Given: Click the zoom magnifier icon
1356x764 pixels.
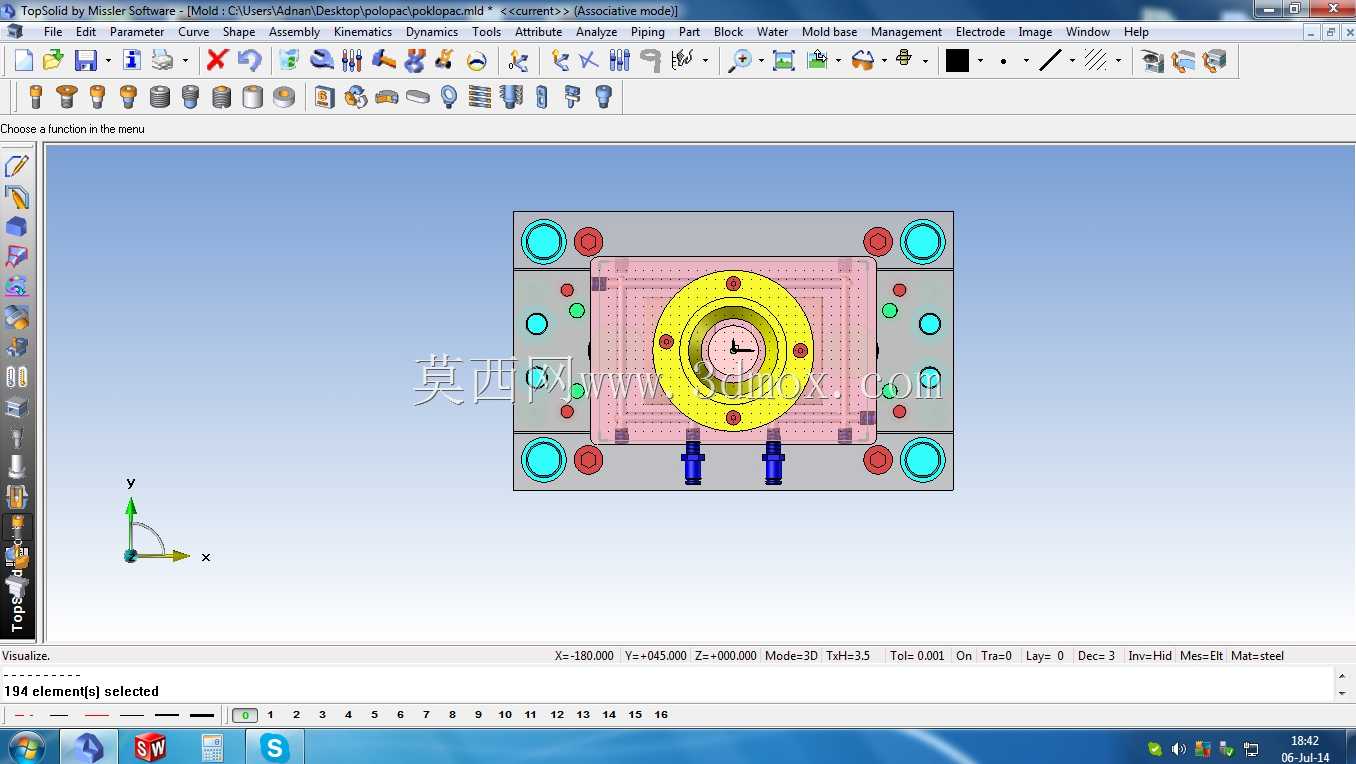Looking at the screenshot, I should tap(740, 60).
